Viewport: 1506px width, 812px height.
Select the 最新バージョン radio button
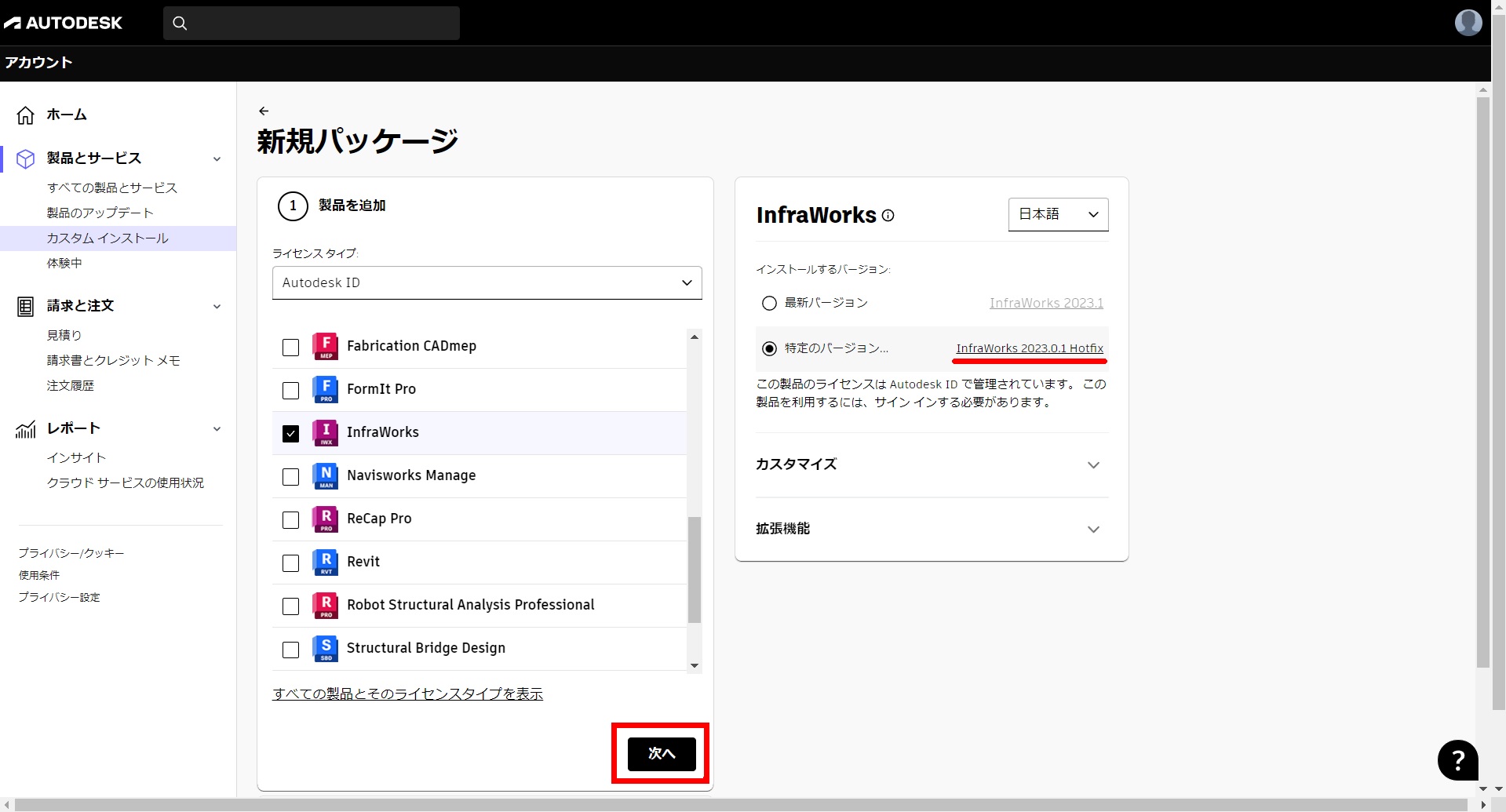(769, 303)
